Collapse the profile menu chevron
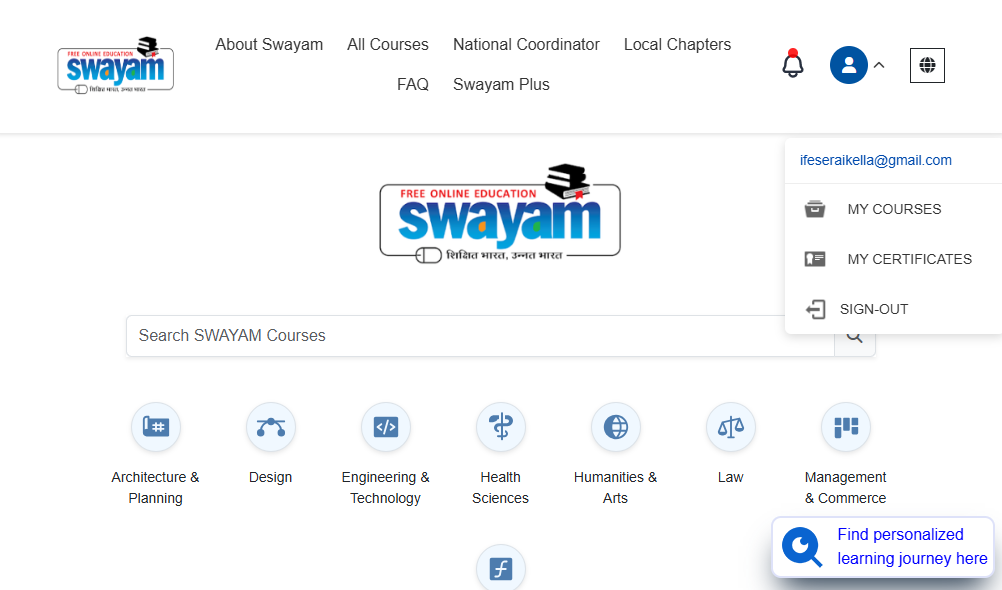 click(x=879, y=65)
